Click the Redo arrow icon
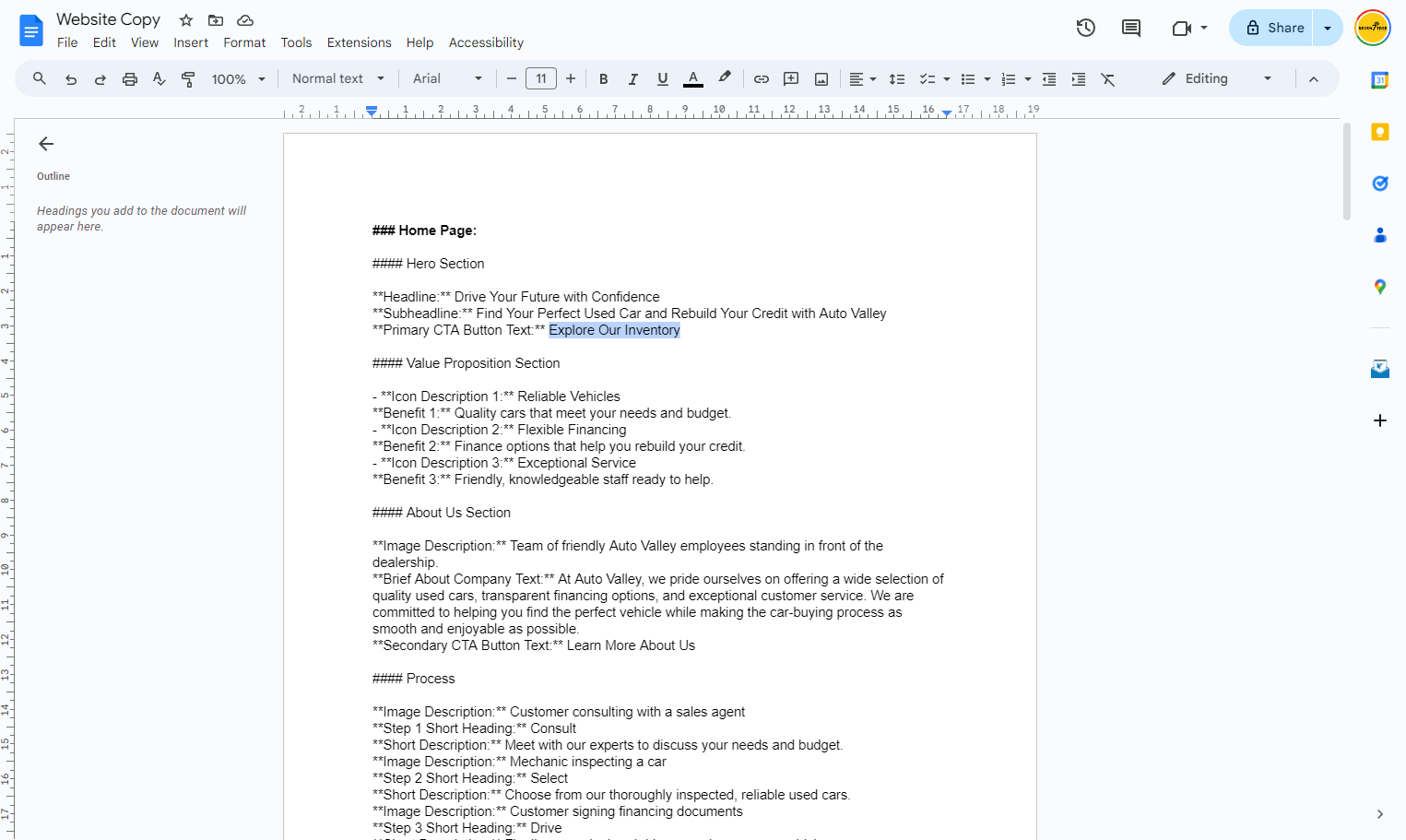 [100, 79]
